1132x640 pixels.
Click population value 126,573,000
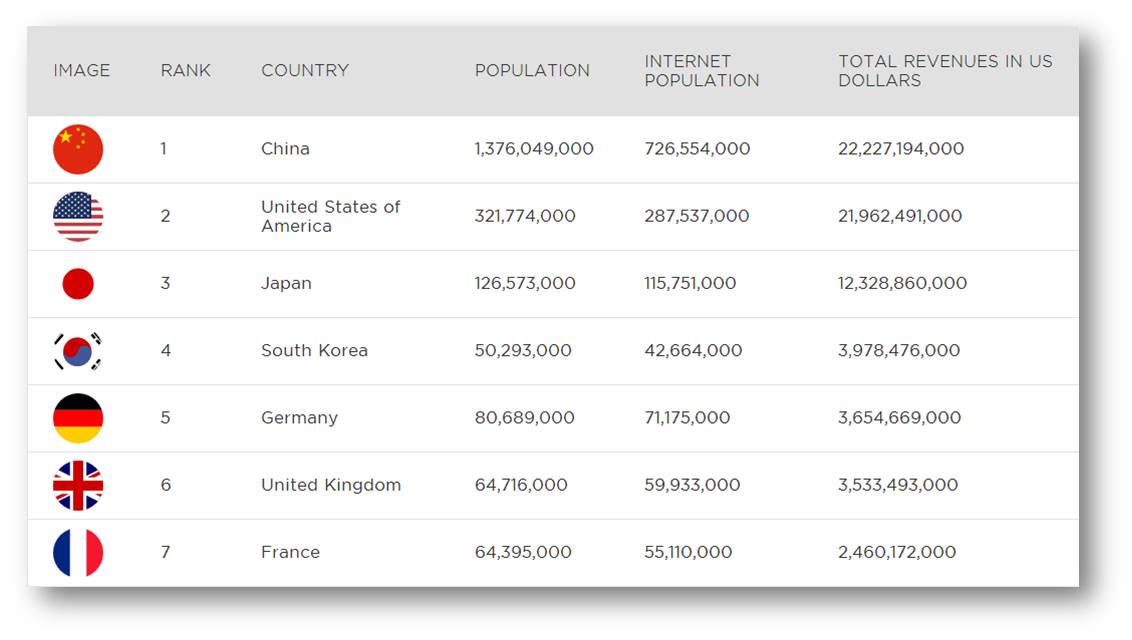[x=525, y=284]
